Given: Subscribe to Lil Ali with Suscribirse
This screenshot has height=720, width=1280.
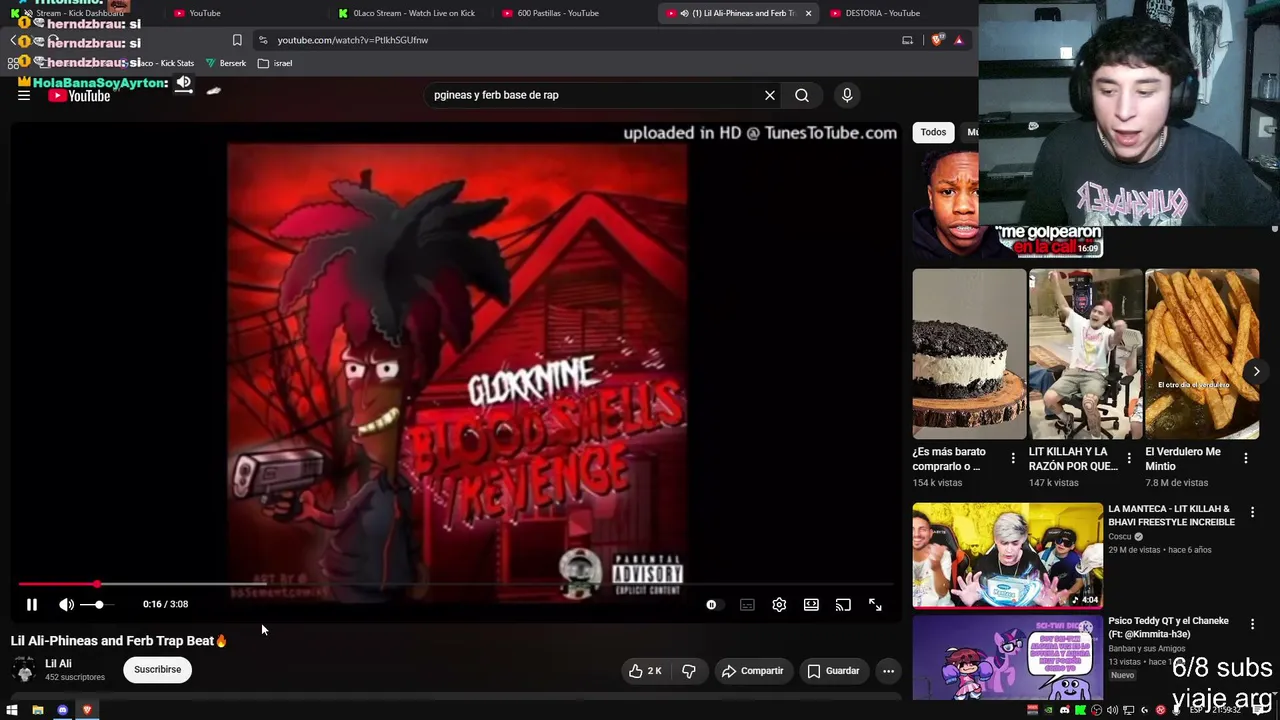Looking at the screenshot, I should pos(158,669).
